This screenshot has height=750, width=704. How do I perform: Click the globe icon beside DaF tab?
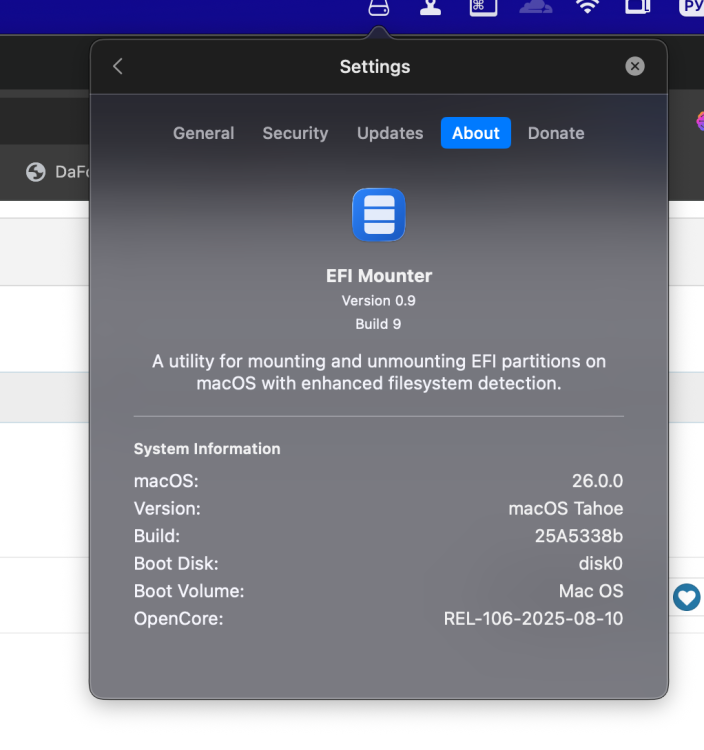coord(36,172)
